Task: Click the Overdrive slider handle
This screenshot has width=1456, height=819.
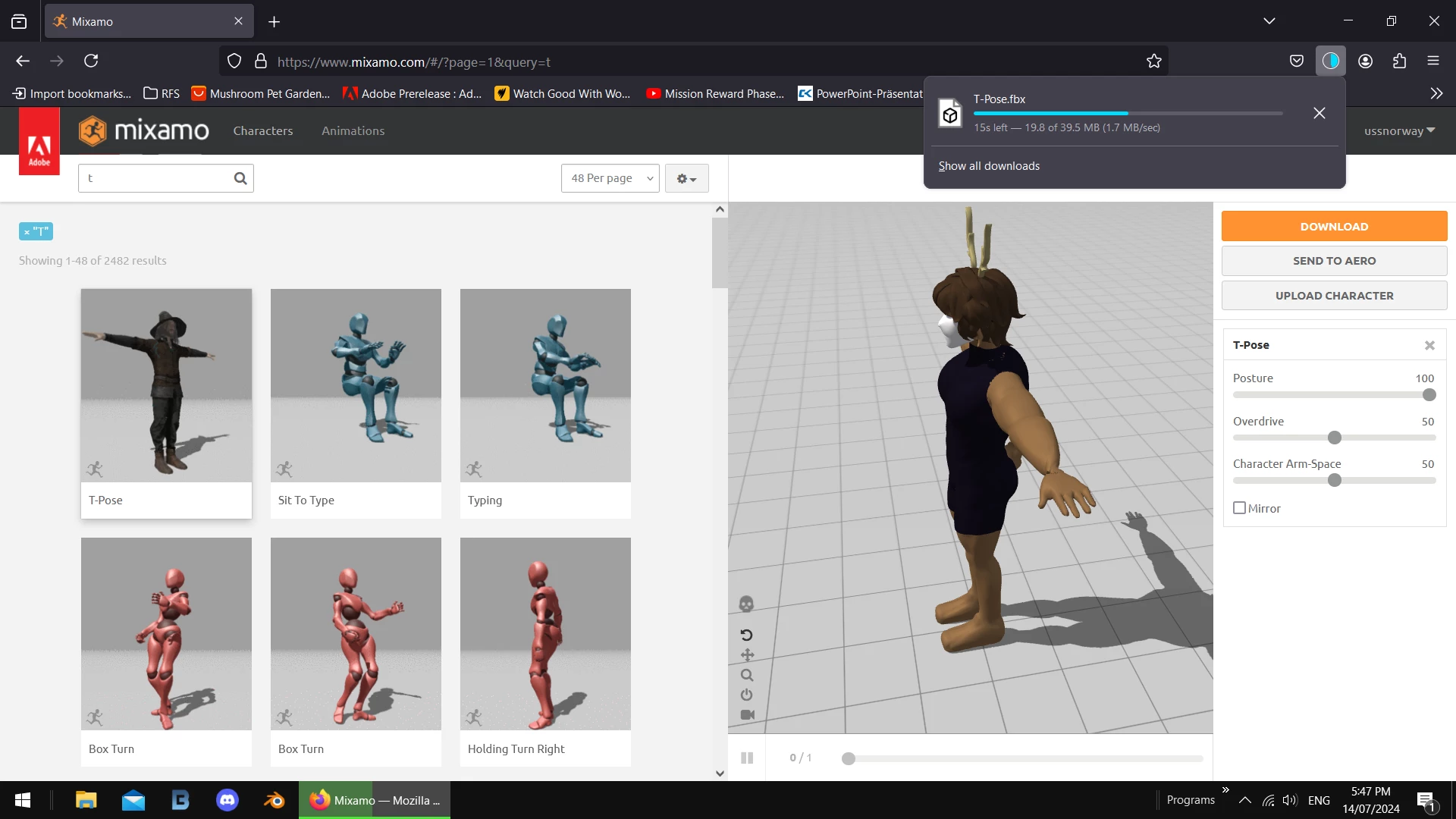Action: tap(1335, 438)
